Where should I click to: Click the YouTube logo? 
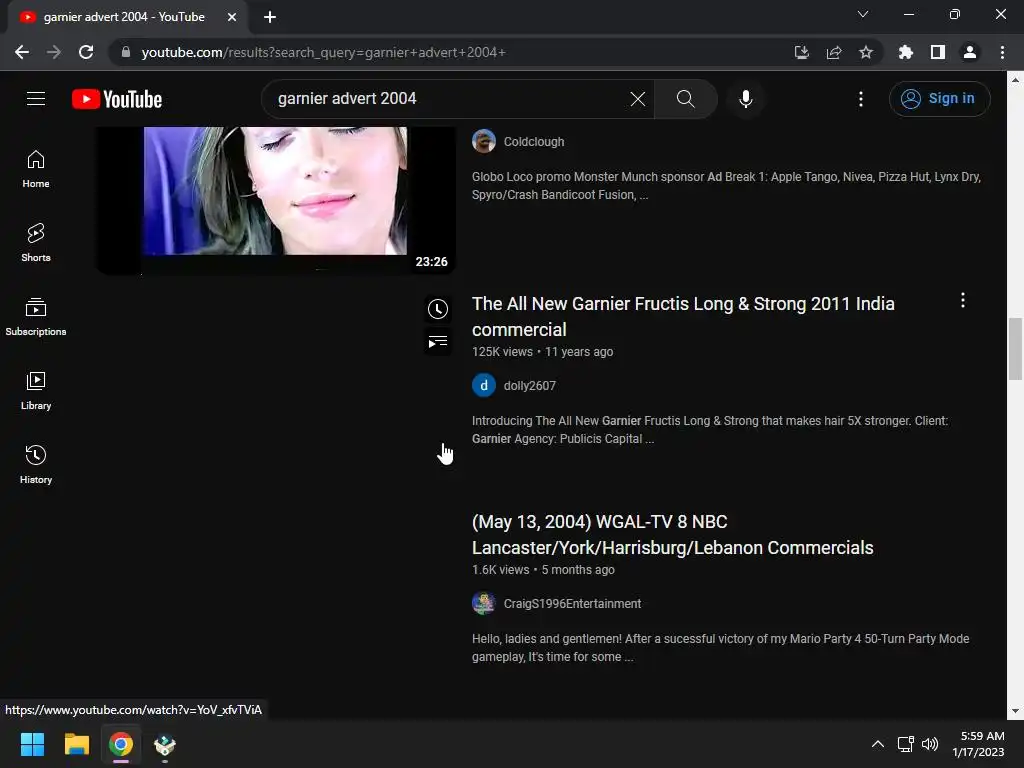pyautogui.click(x=117, y=99)
